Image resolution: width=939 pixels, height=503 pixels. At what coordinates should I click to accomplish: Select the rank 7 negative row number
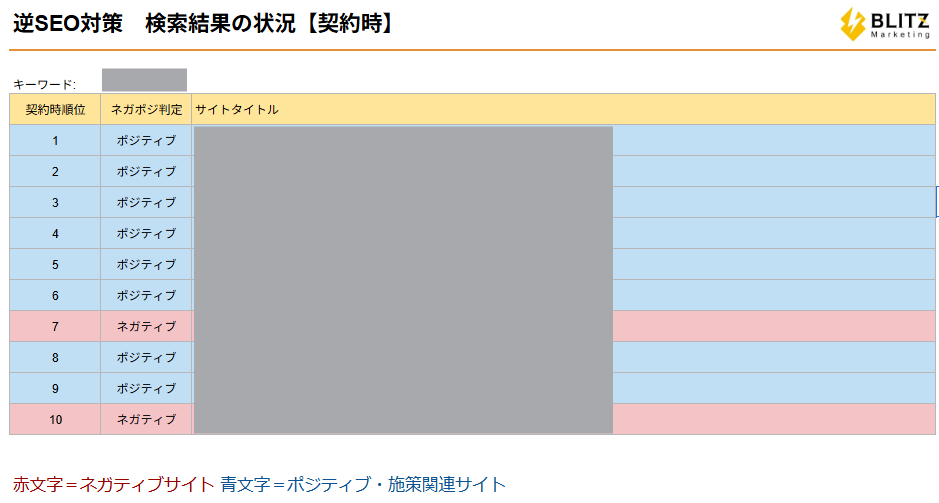(x=55, y=327)
